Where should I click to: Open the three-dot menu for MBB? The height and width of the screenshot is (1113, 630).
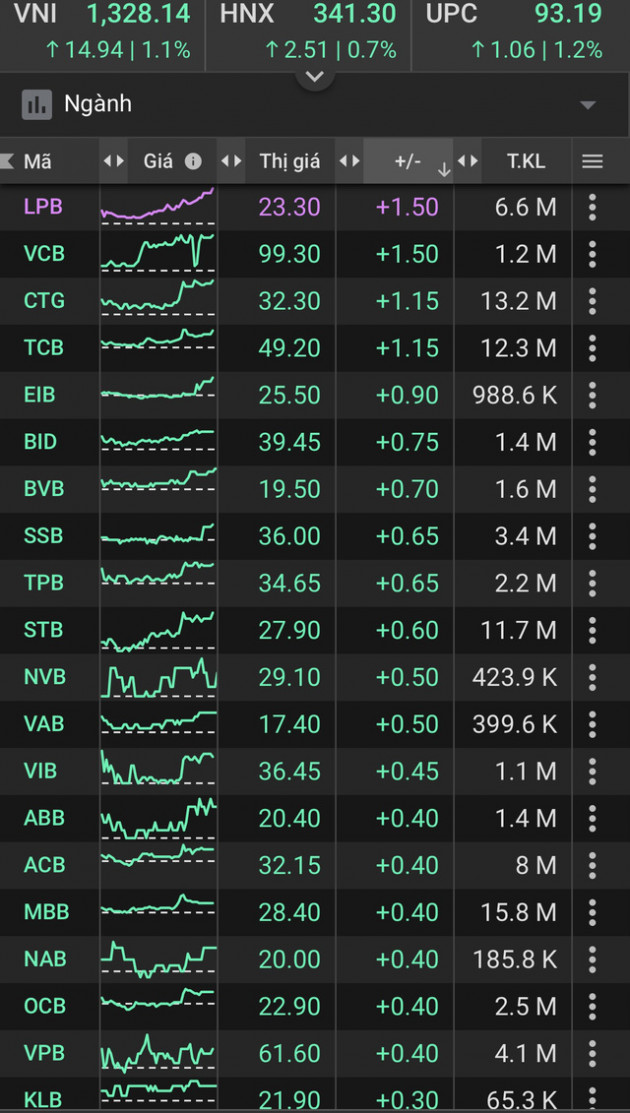point(592,911)
